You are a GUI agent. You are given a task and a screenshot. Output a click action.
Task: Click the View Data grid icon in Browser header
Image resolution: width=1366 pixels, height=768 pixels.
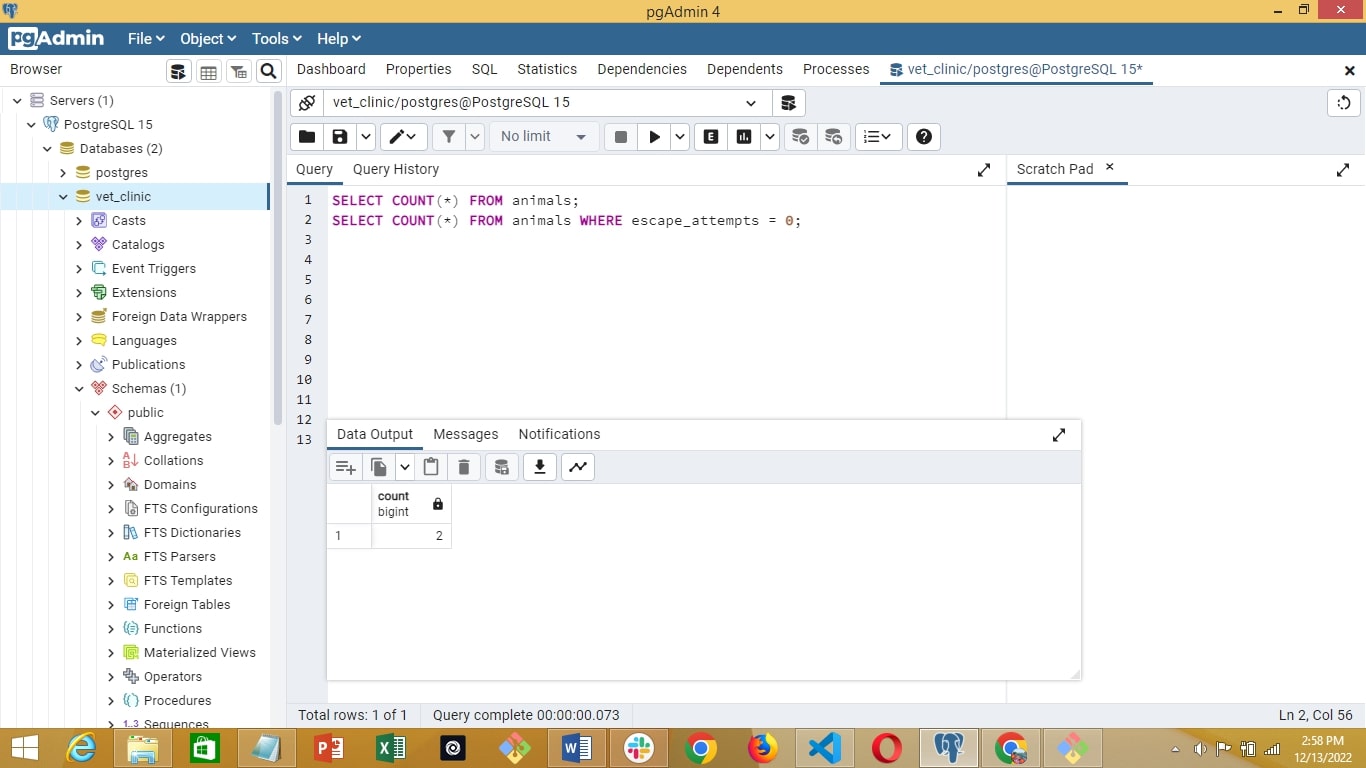(208, 71)
